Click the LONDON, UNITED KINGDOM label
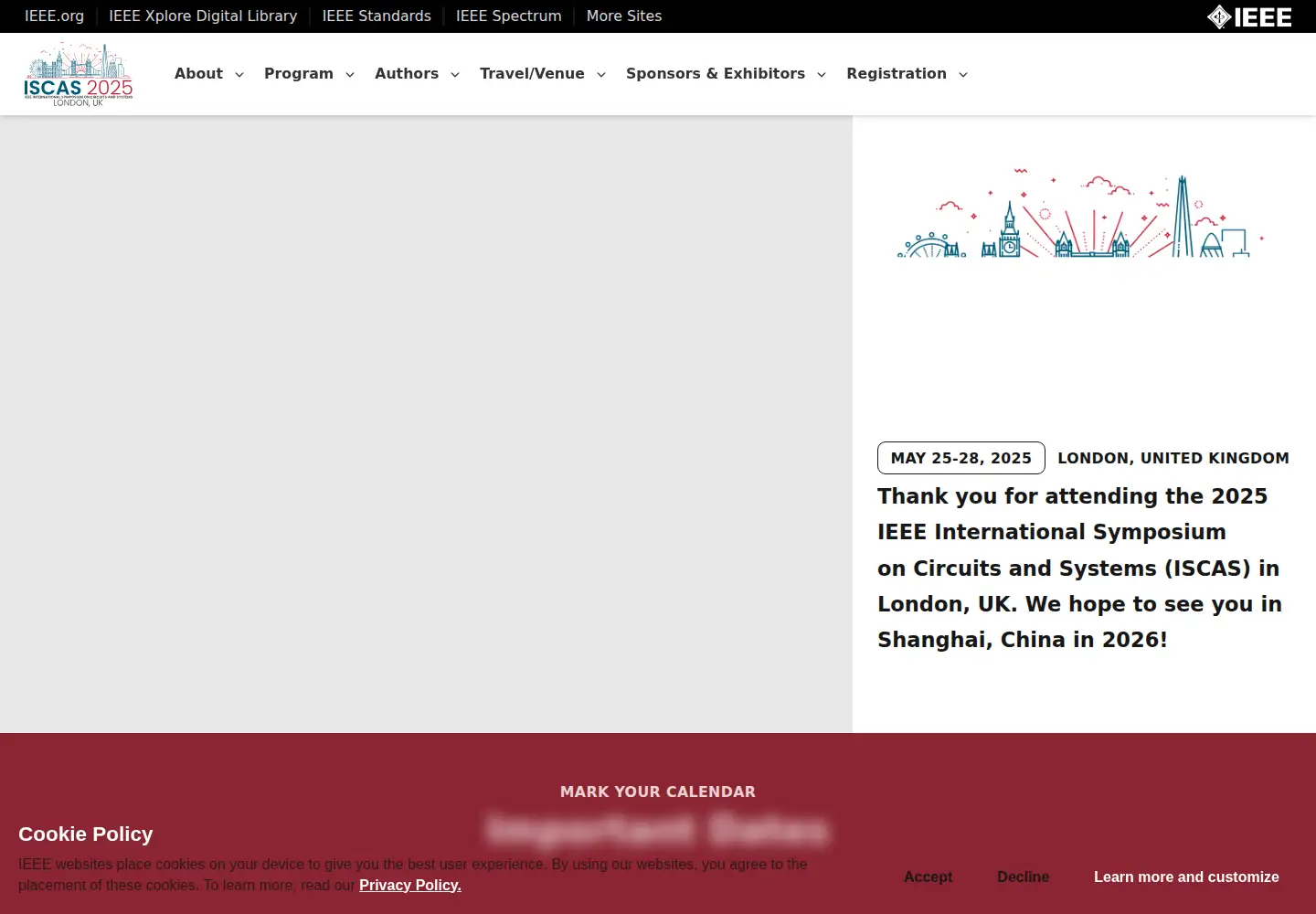Viewport: 1316px width, 914px height. (1173, 458)
